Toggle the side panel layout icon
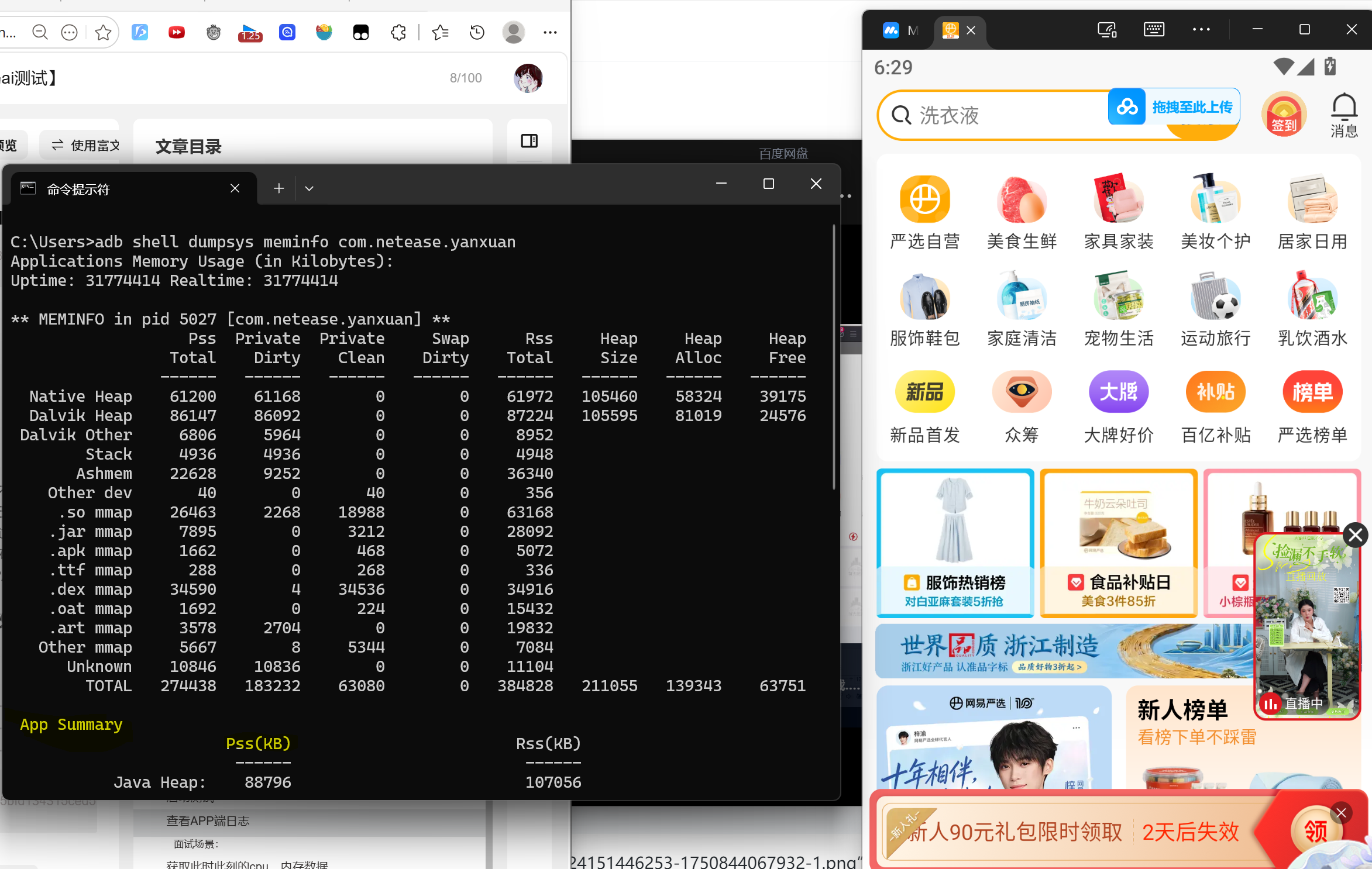This screenshot has width=1372, height=869. [x=529, y=140]
